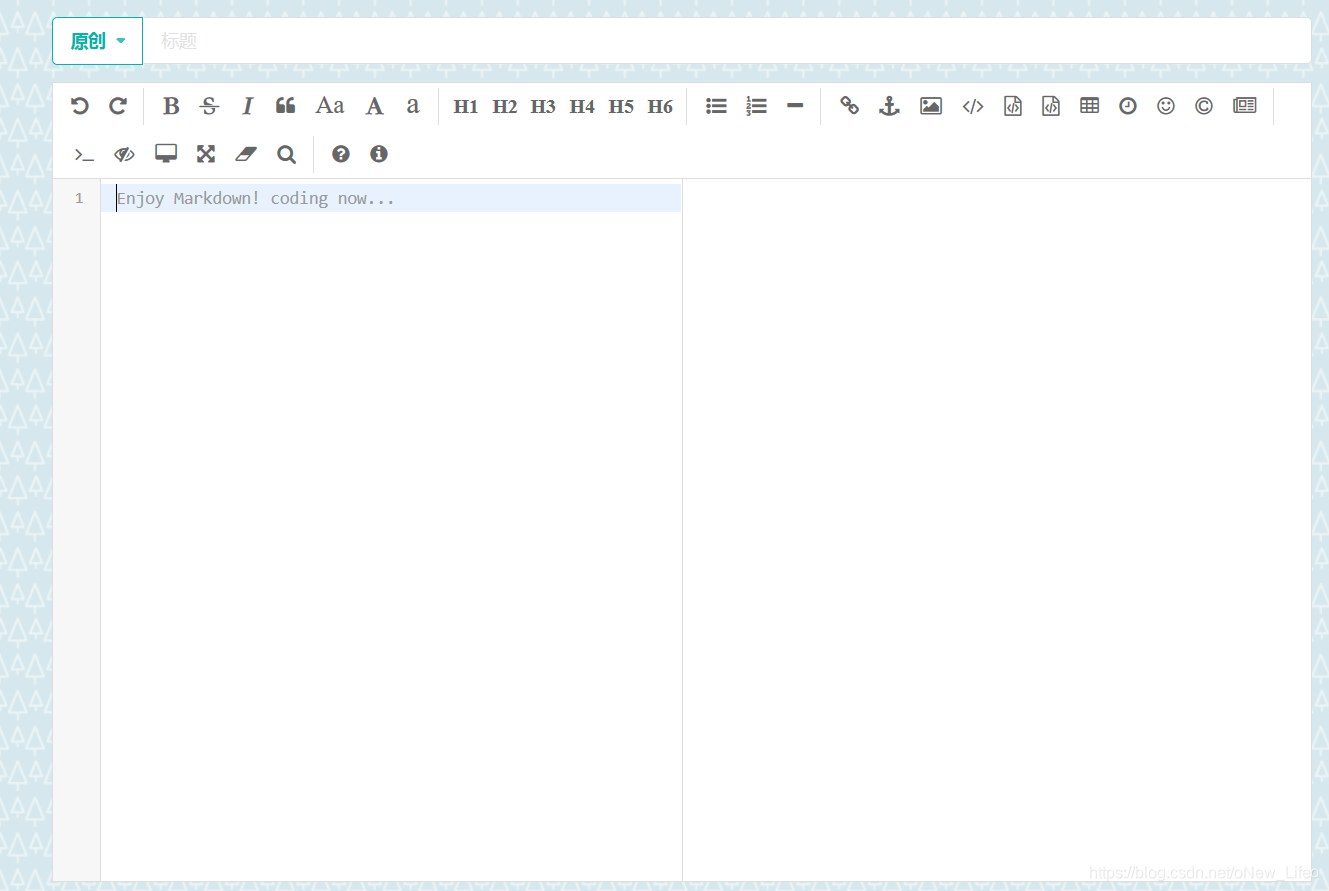Insert unordered bullet list
Viewport: 1329px width, 891px height.
click(716, 106)
